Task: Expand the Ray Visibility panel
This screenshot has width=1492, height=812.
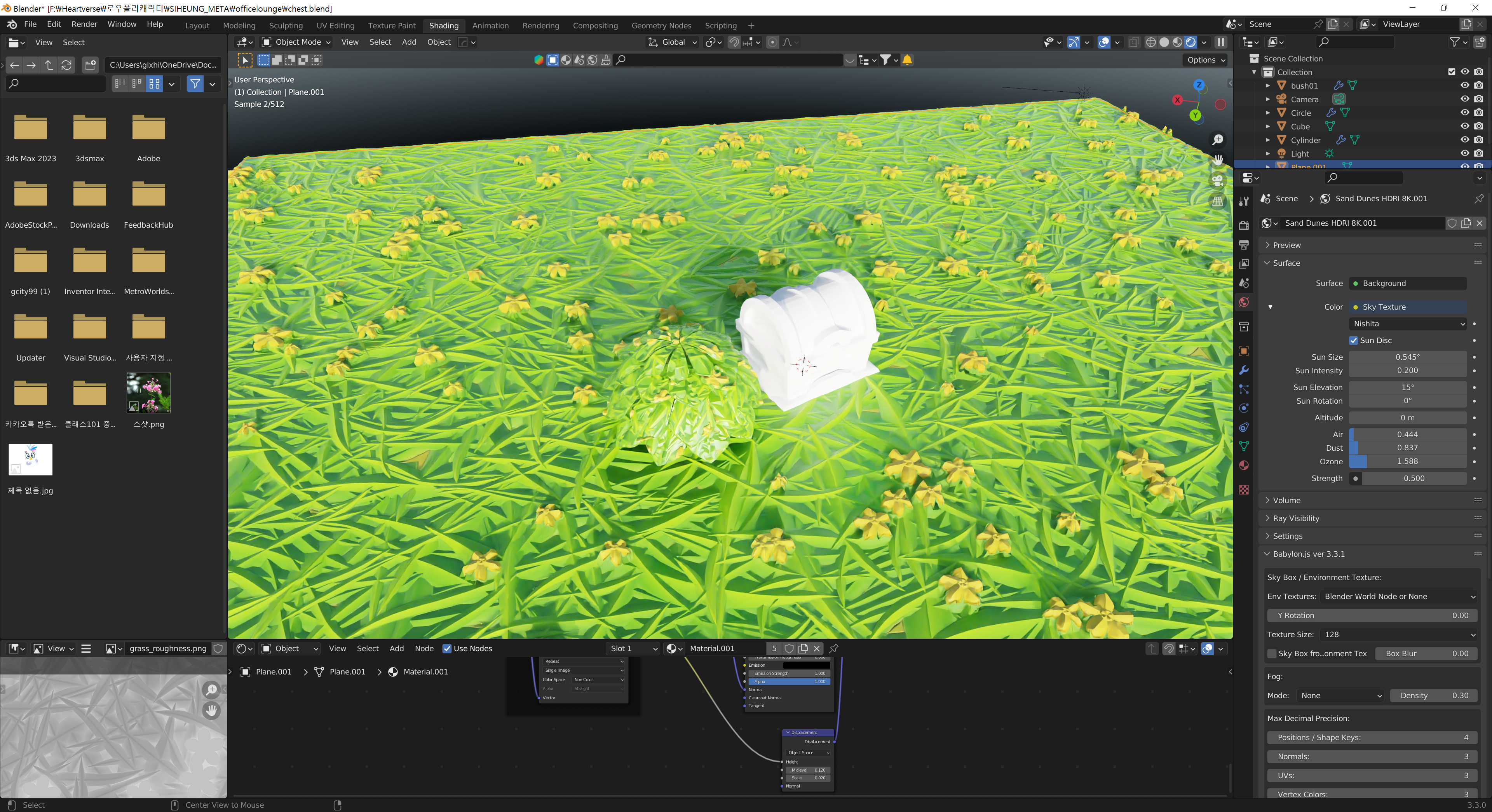Action: click(1296, 518)
